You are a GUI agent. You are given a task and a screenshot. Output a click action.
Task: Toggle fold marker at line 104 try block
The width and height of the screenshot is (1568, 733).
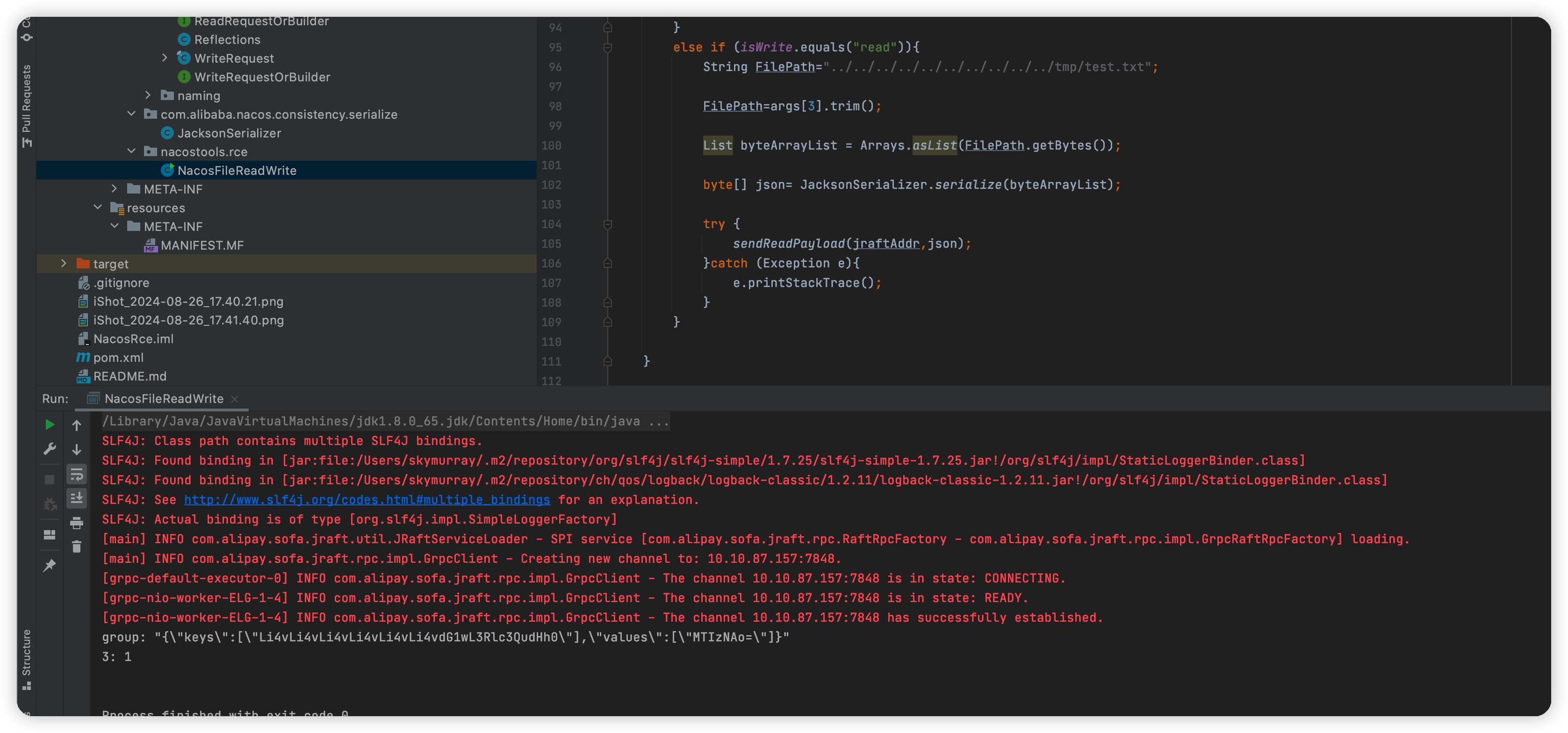[607, 225]
